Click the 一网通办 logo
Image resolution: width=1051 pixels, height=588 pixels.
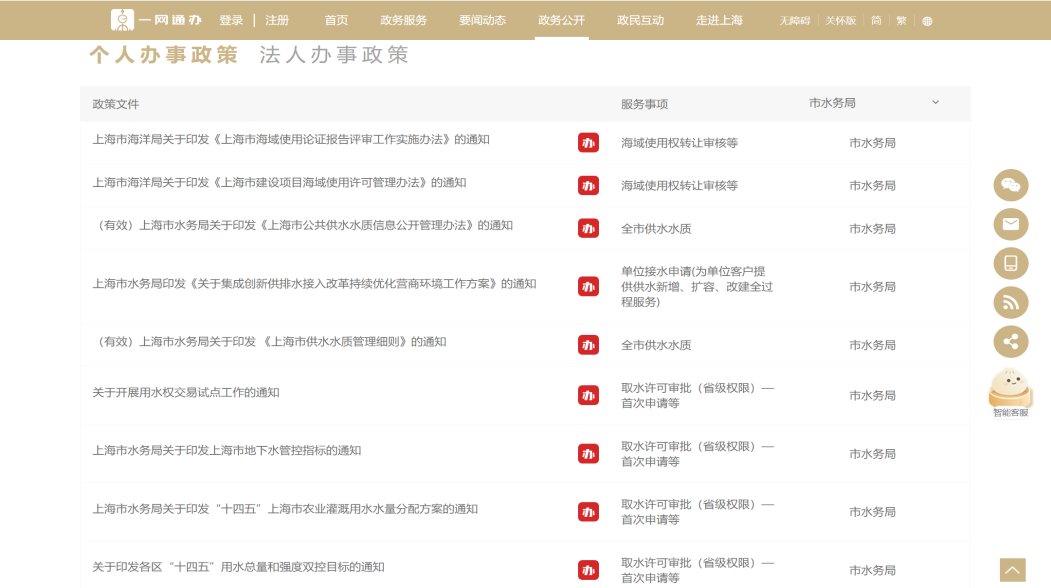pyautogui.click(x=155, y=20)
